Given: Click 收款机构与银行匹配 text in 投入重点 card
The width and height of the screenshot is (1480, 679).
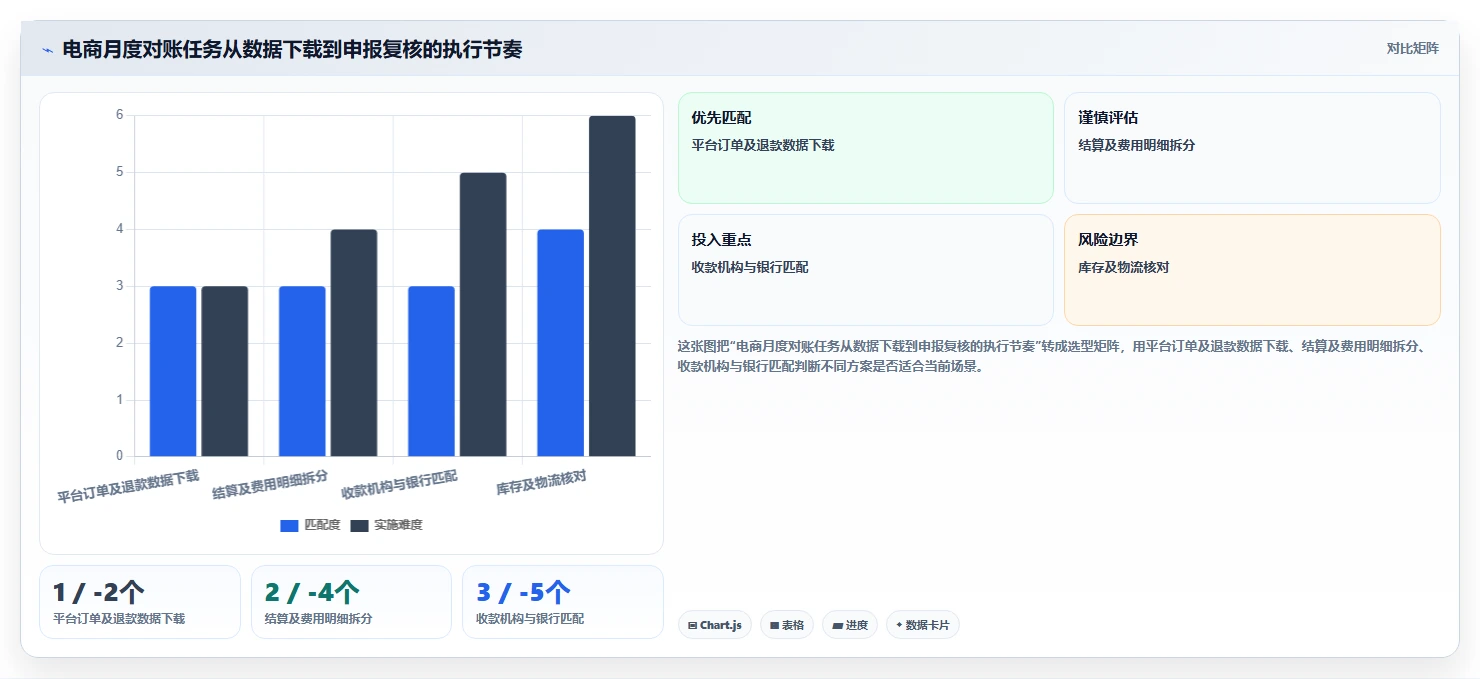Looking at the screenshot, I should [x=750, y=267].
